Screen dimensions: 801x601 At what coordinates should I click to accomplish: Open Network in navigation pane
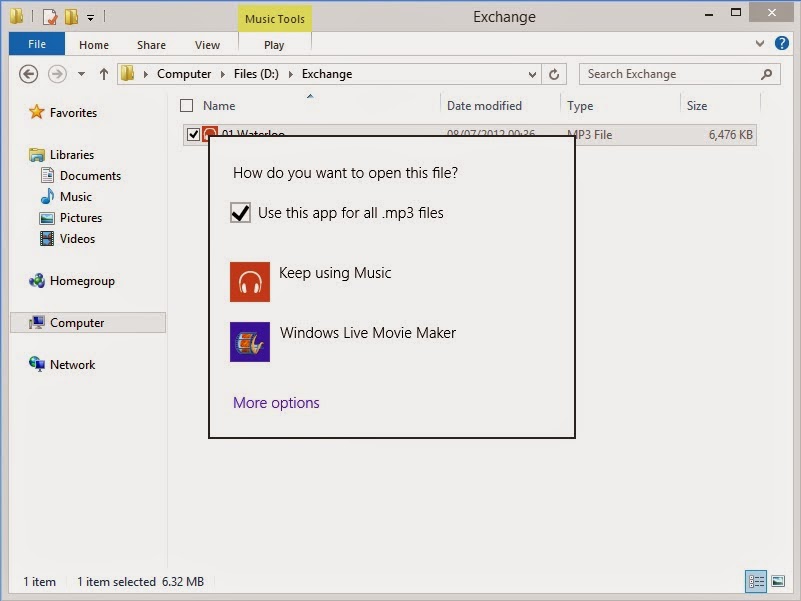click(x=72, y=365)
